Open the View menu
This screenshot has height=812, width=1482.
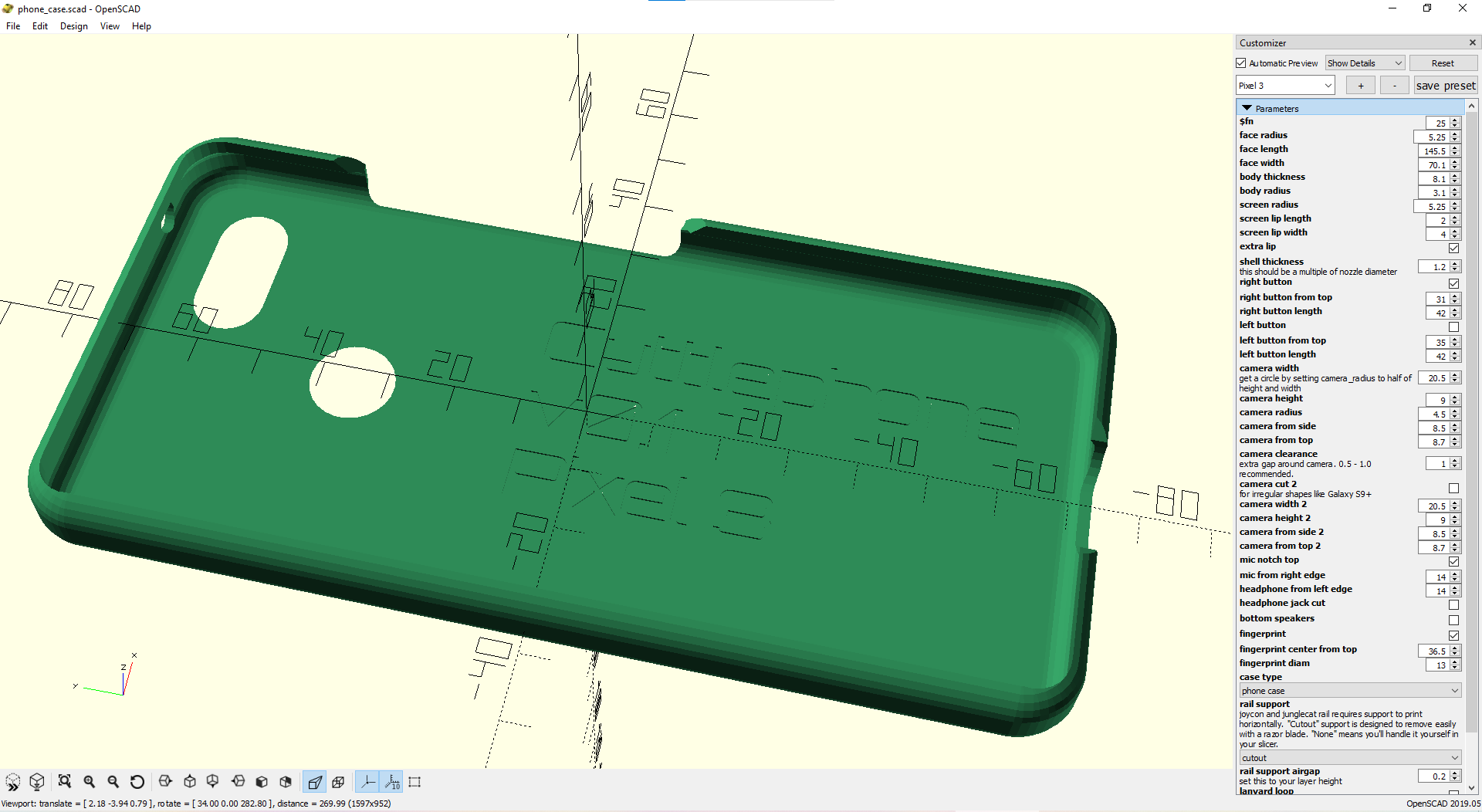coord(110,26)
